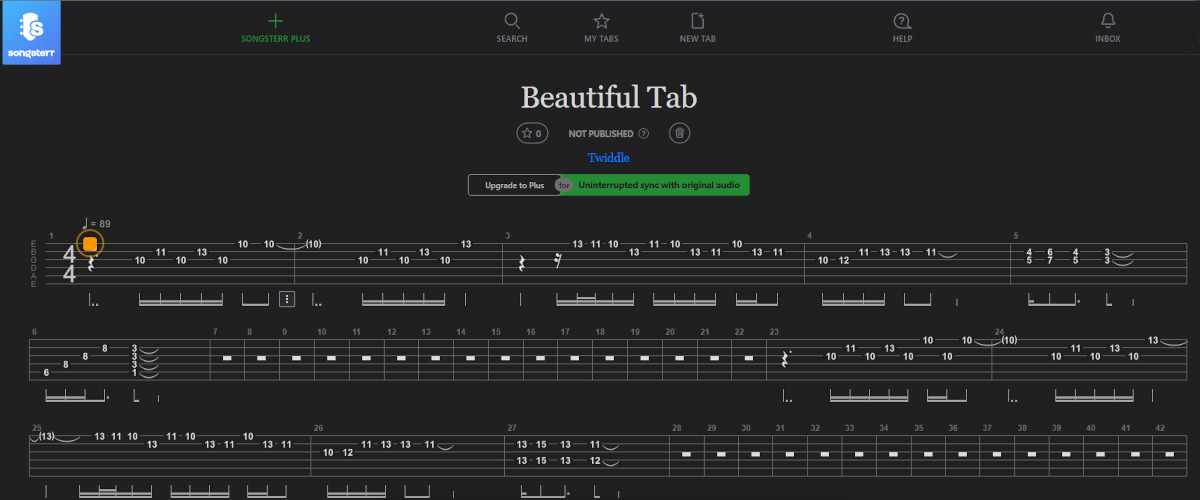Image resolution: width=1200 pixels, height=500 pixels.
Task: Click the Songsterr logo
Action: pos(31,32)
